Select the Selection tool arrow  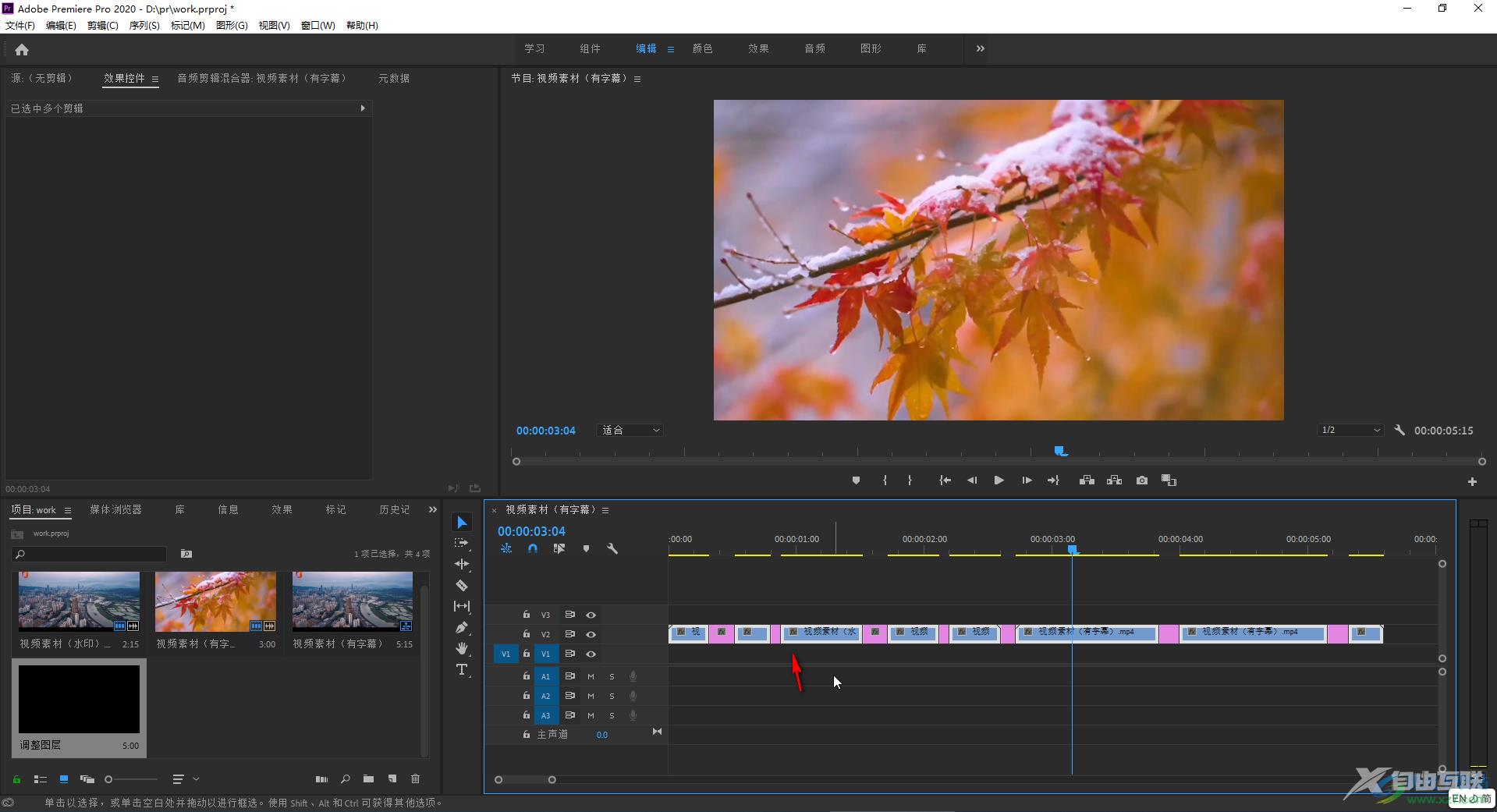(462, 522)
